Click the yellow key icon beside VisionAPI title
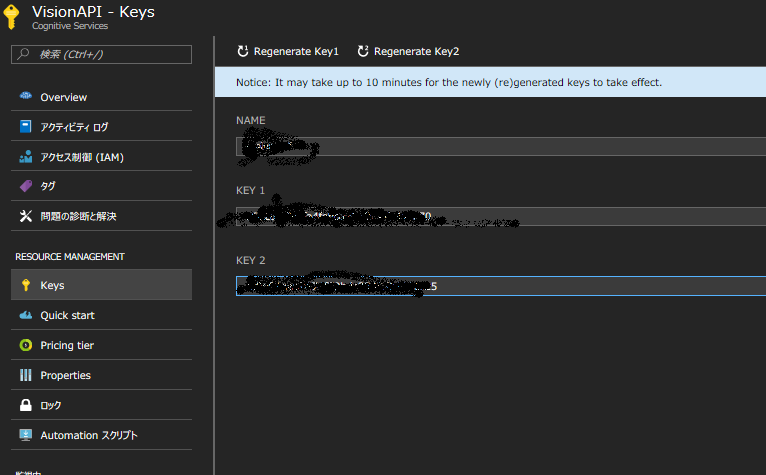Screen dimensions: 766x475 11,17
